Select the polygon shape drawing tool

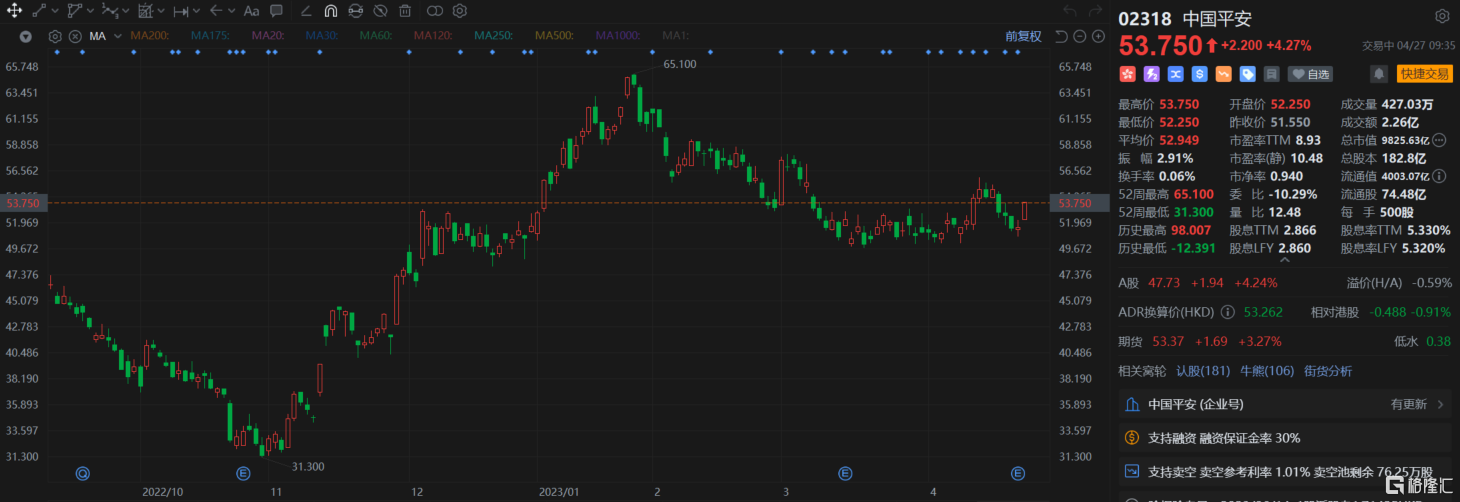(x=74, y=11)
